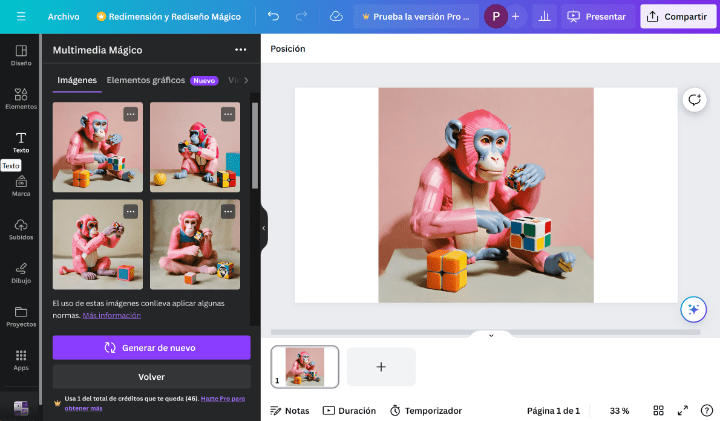Image resolution: width=720 pixels, height=421 pixels.
Task: Open grid view of pages
Action: point(658,410)
